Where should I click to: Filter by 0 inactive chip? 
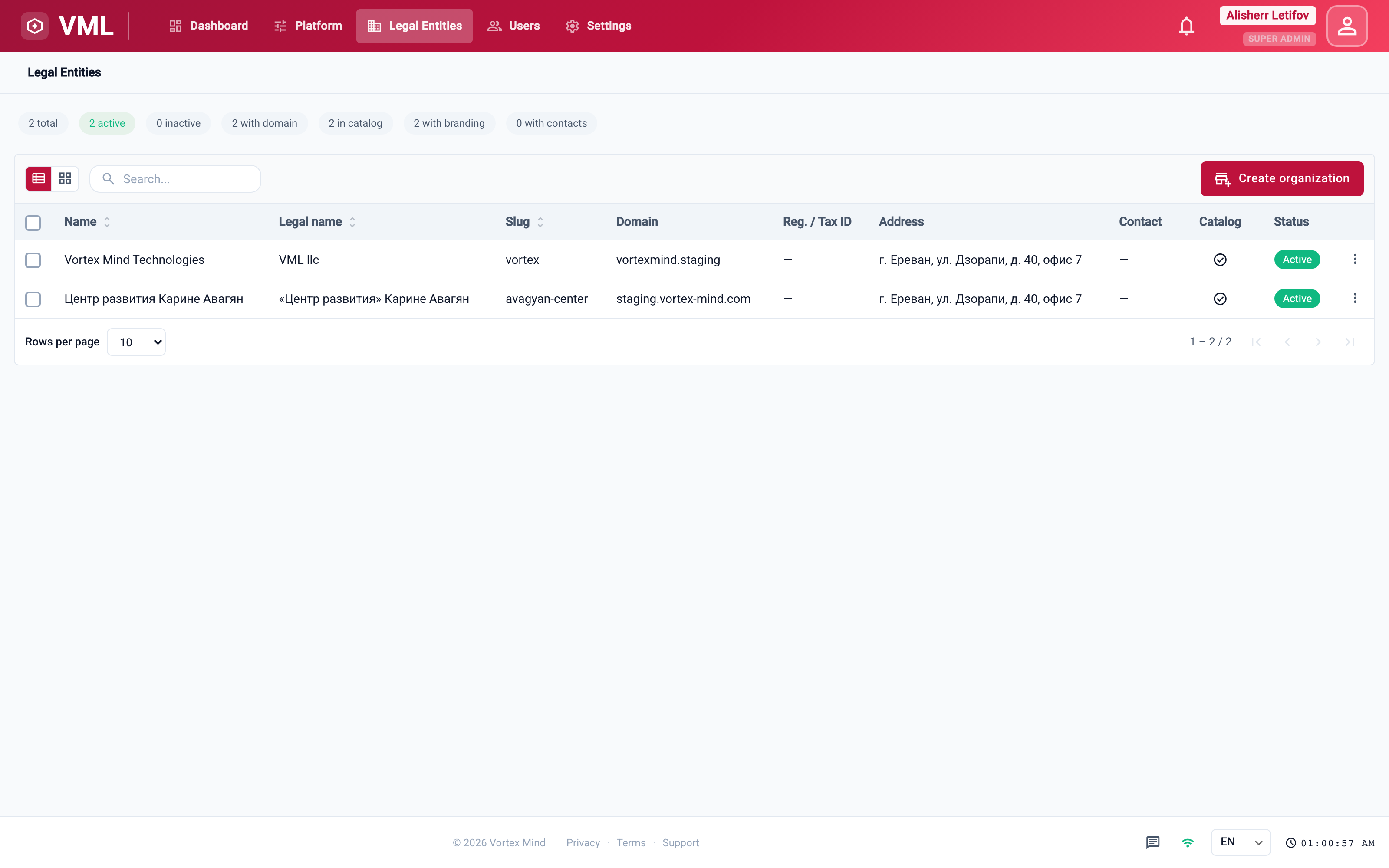point(178,123)
